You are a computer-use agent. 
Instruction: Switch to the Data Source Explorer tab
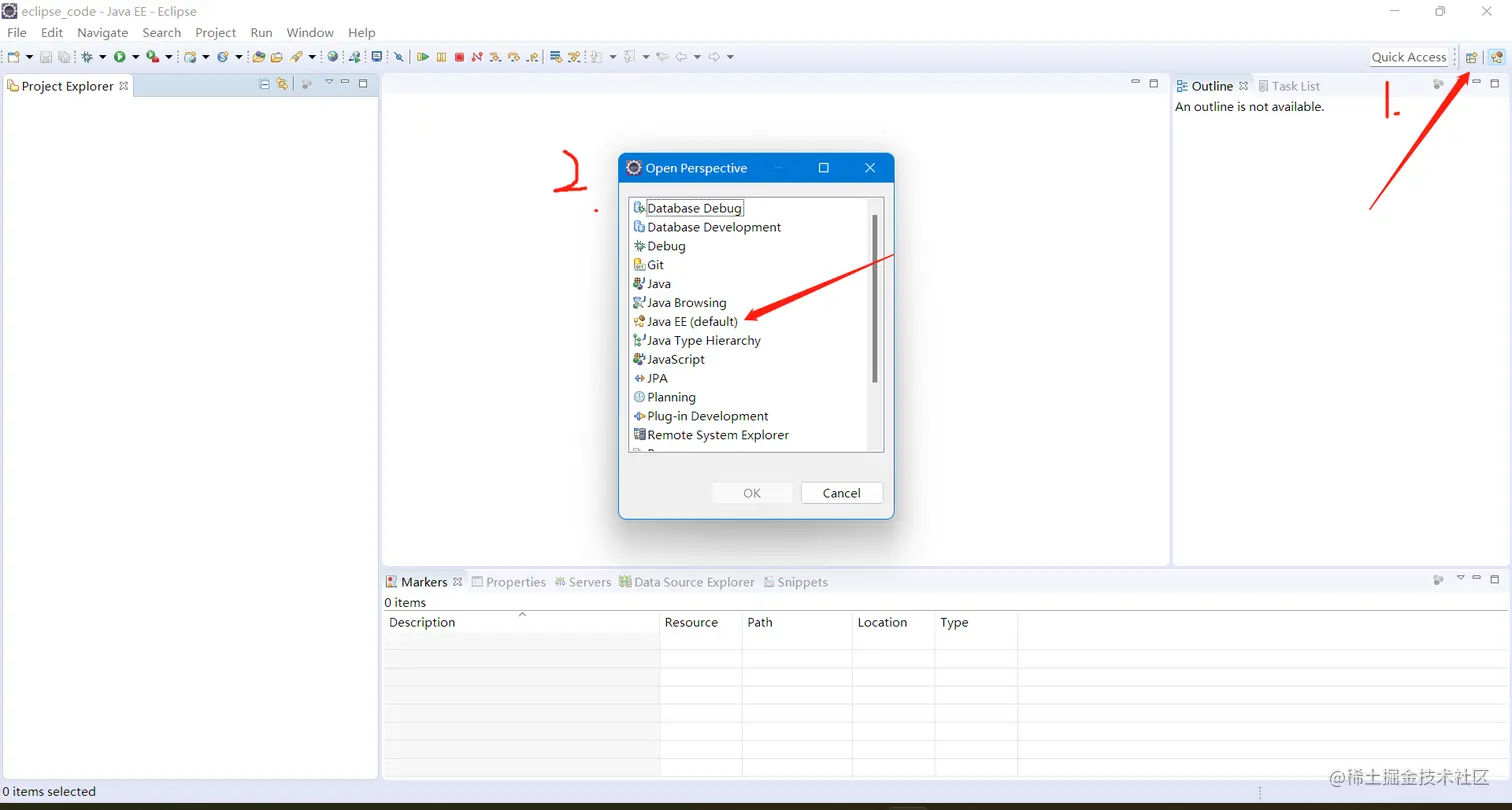click(x=686, y=582)
